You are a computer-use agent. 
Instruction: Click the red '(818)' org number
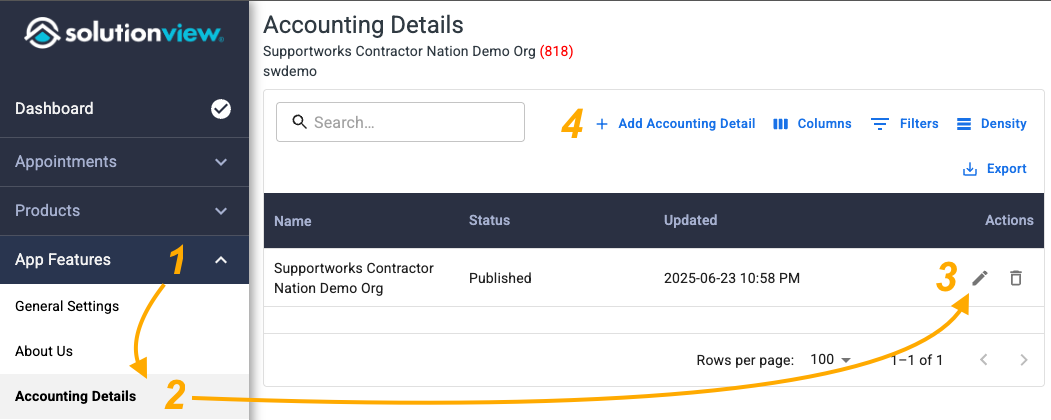[x=556, y=52]
